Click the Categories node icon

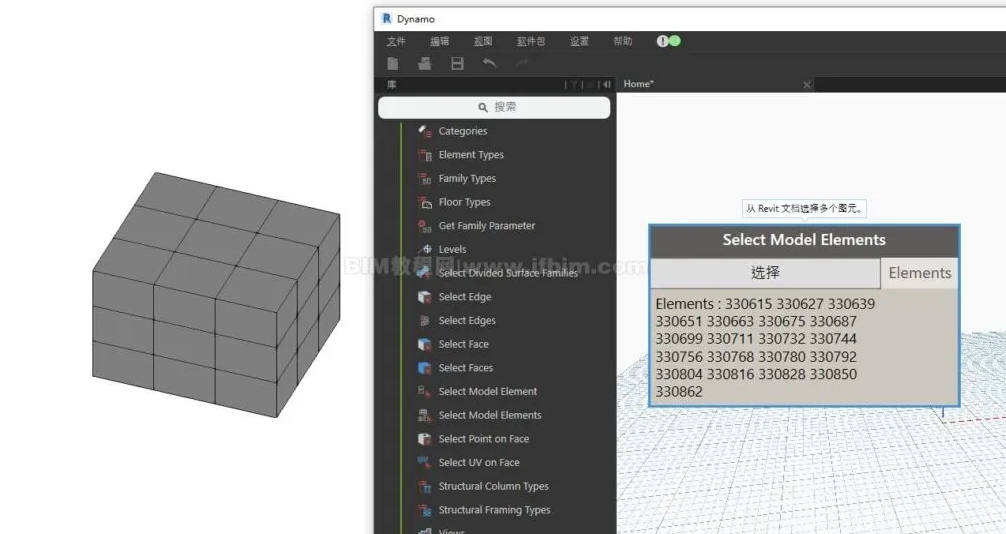coord(424,131)
